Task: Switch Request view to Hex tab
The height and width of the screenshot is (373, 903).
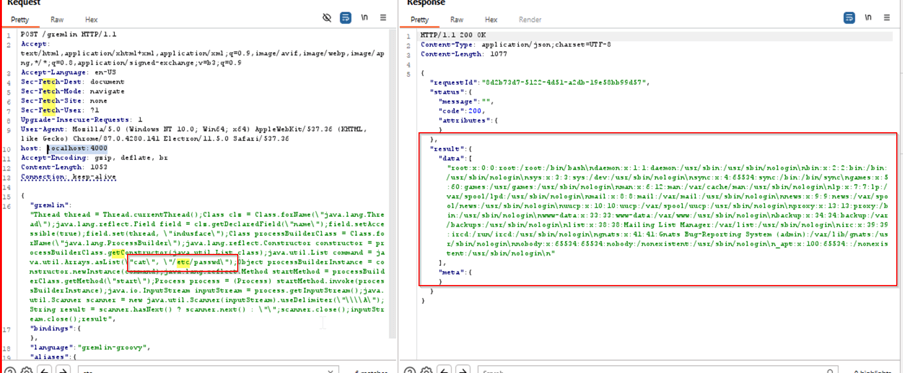Action: [x=90, y=20]
